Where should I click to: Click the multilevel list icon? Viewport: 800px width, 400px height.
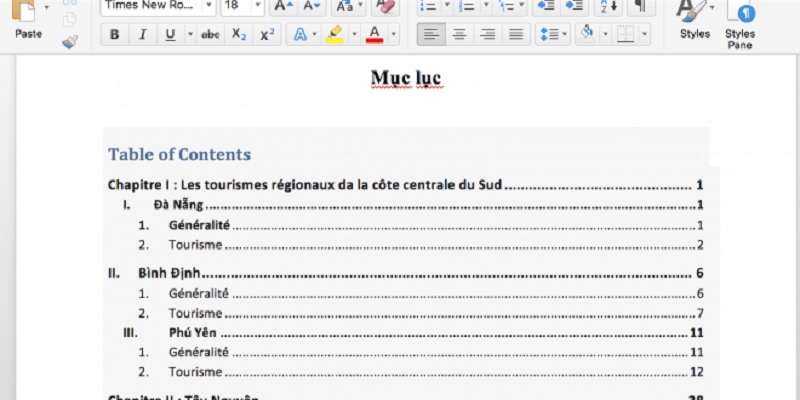[x=505, y=6]
